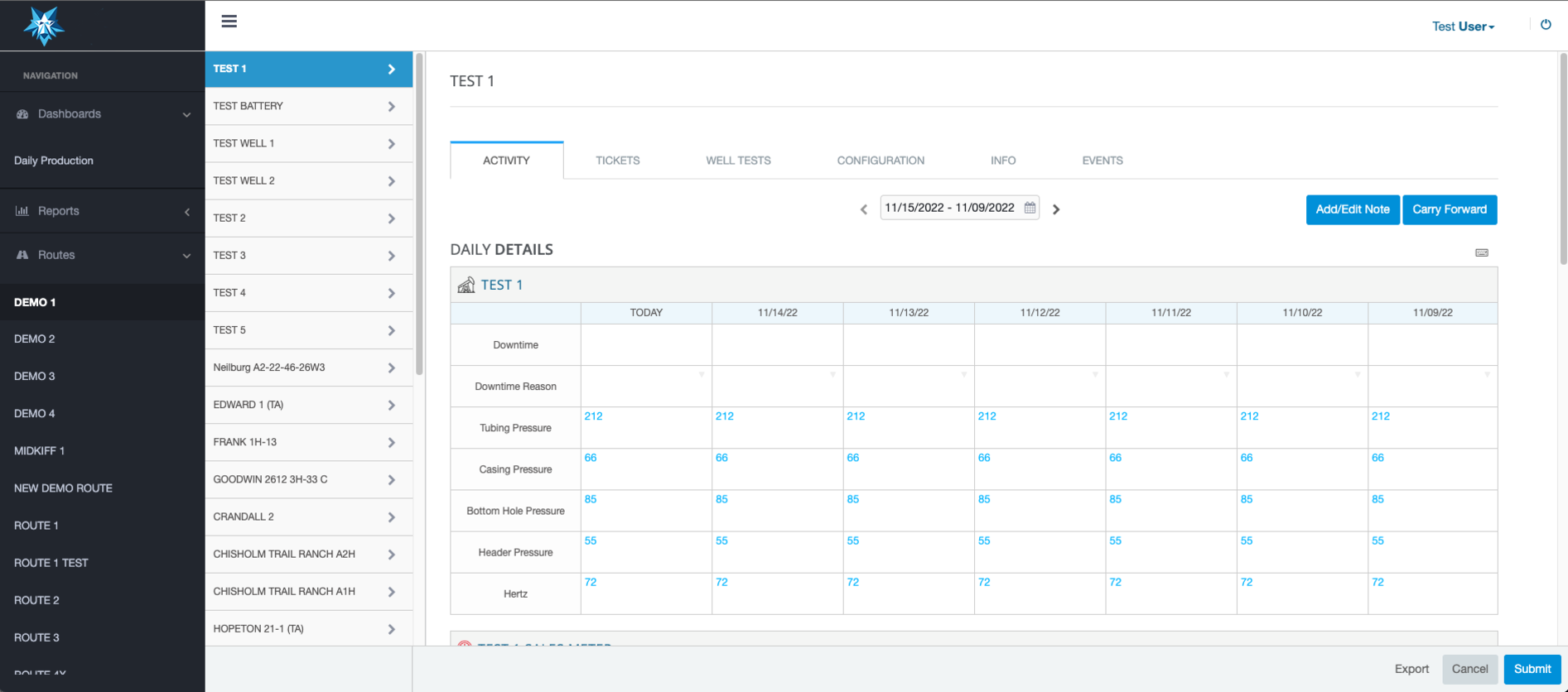Collapse the Routes navigation section
The width and height of the screenshot is (1568, 692).
pyautogui.click(x=103, y=255)
